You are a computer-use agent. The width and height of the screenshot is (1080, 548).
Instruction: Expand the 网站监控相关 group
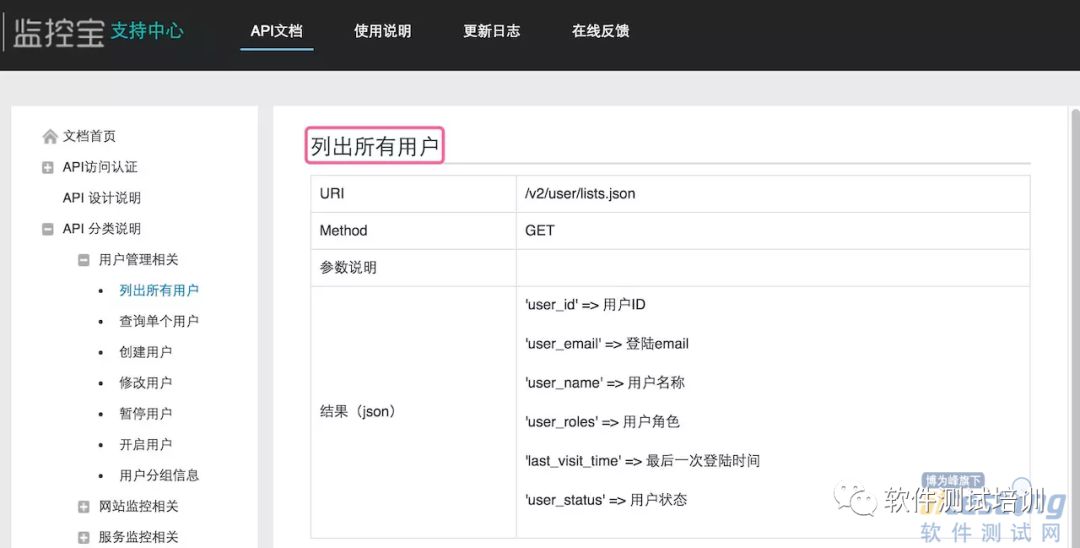[83, 507]
